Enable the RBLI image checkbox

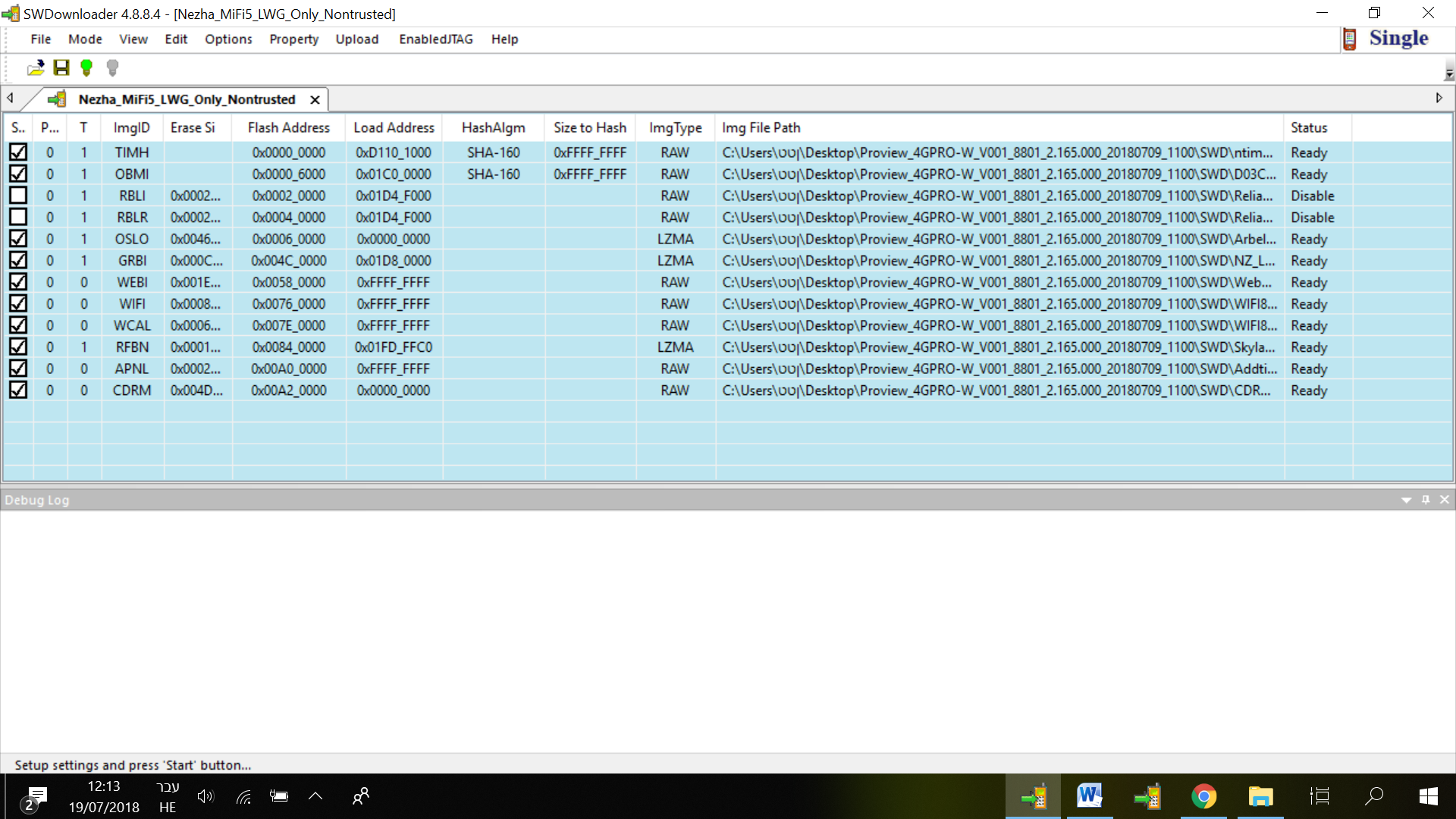(18, 196)
